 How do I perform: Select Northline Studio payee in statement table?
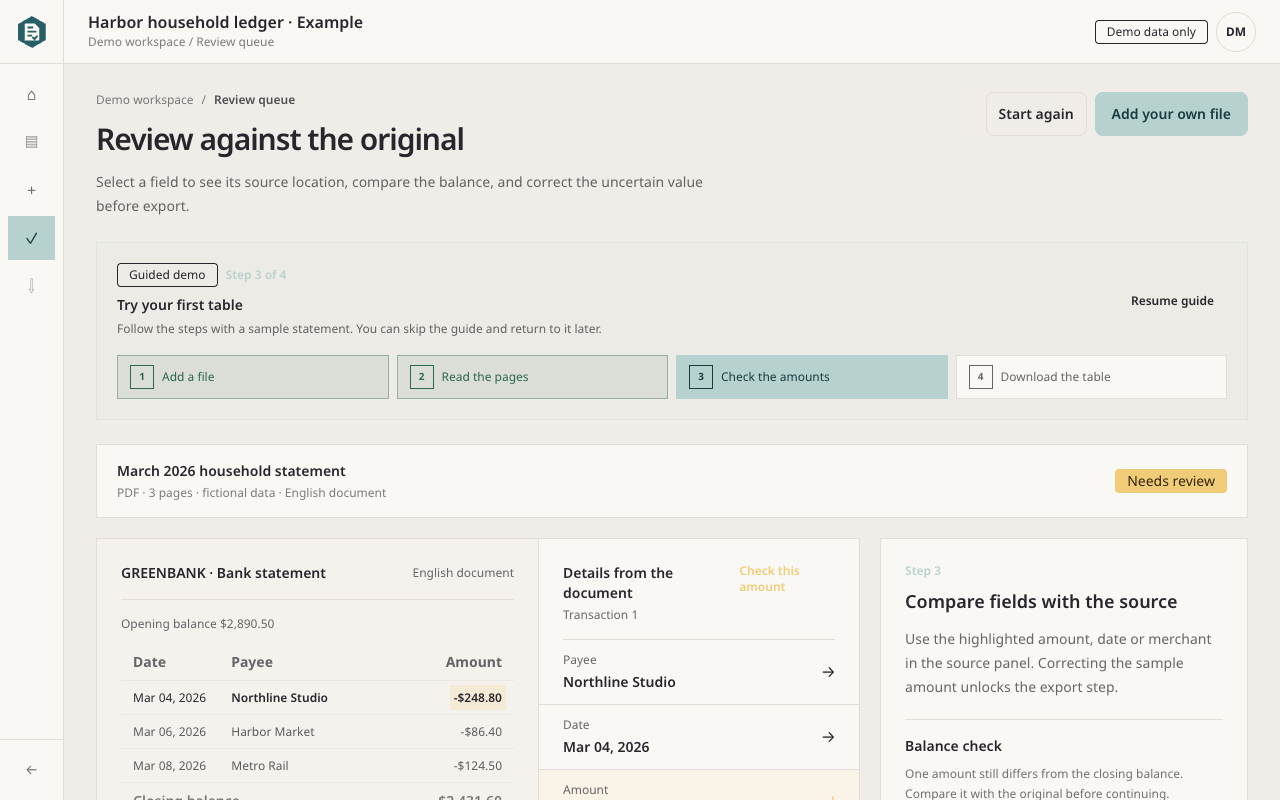click(x=279, y=698)
